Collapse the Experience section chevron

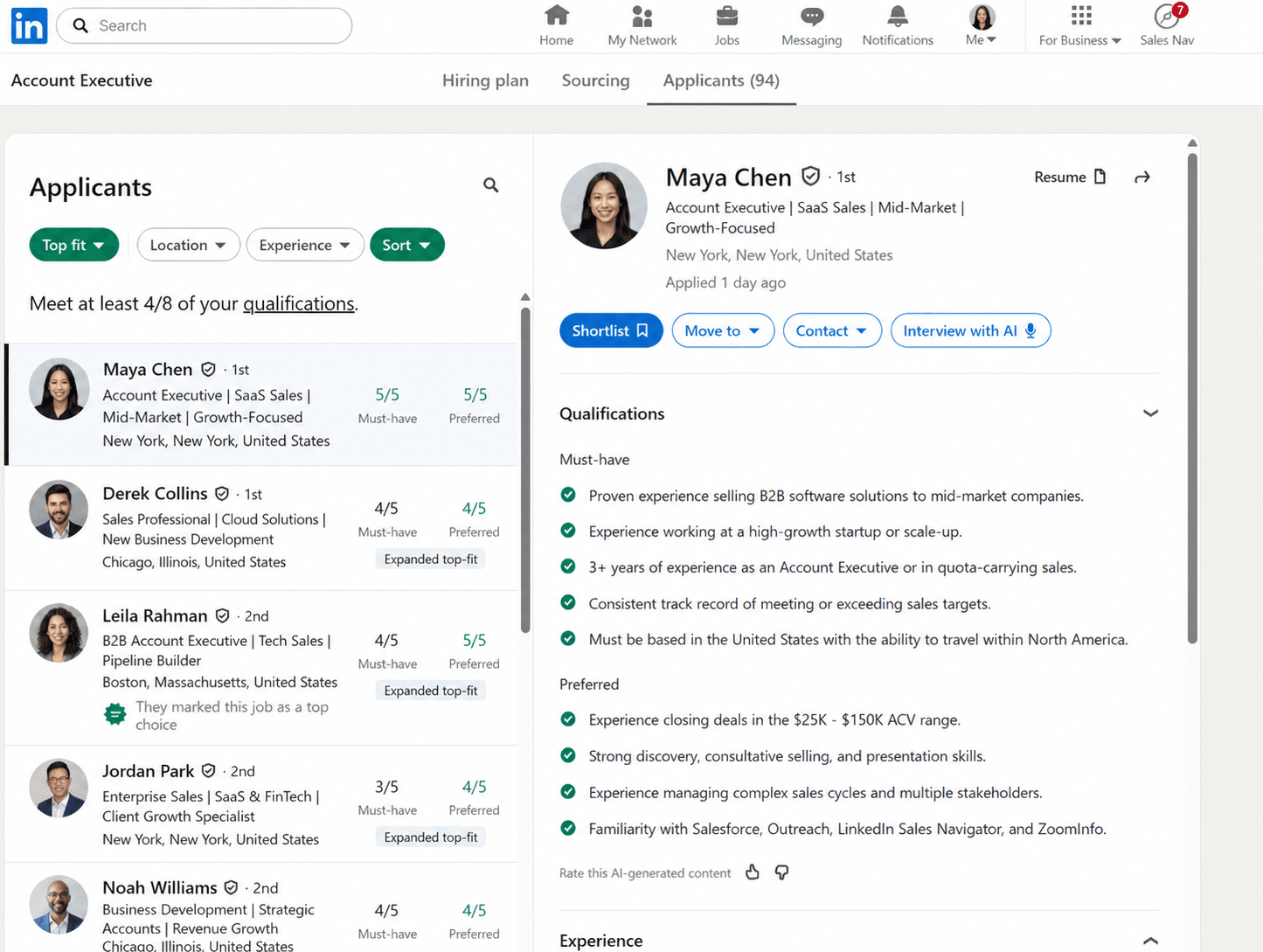tap(1150, 941)
